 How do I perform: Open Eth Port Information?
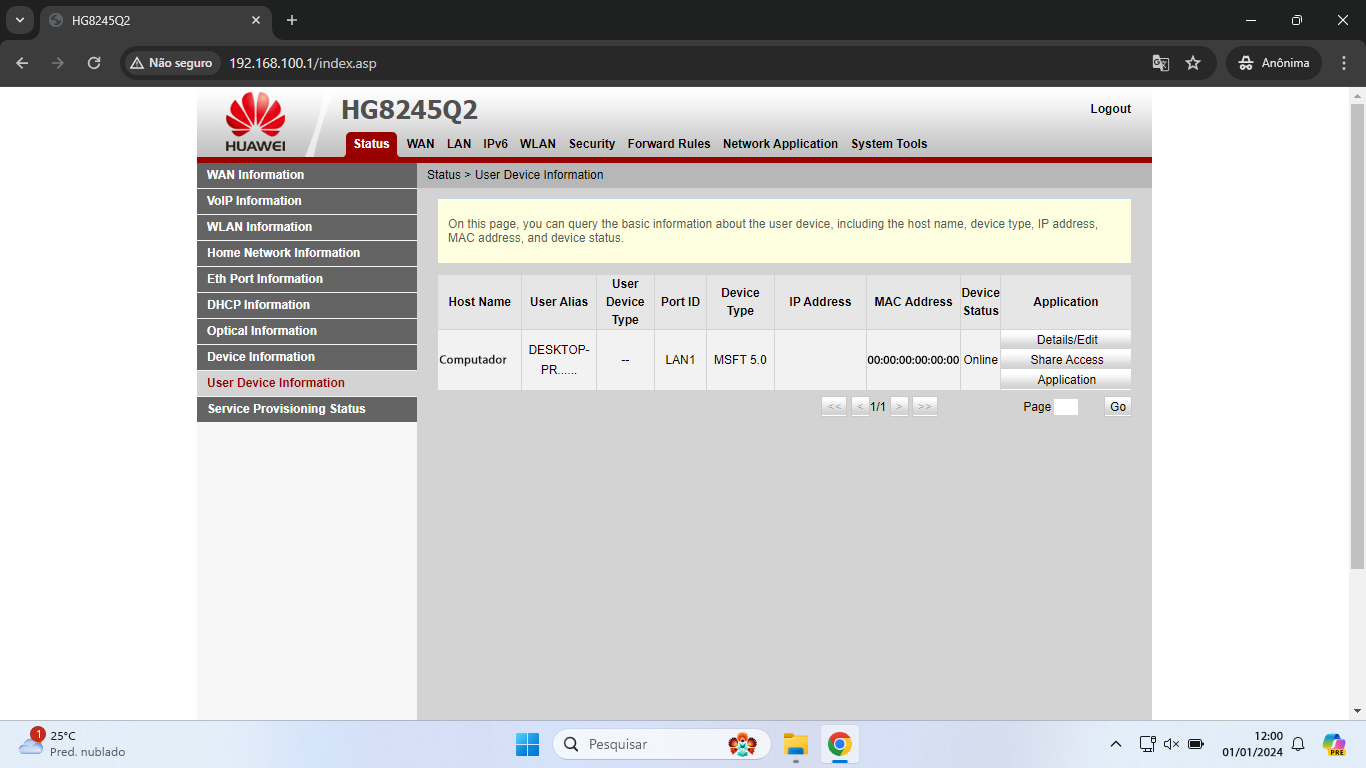pyautogui.click(x=307, y=279)
